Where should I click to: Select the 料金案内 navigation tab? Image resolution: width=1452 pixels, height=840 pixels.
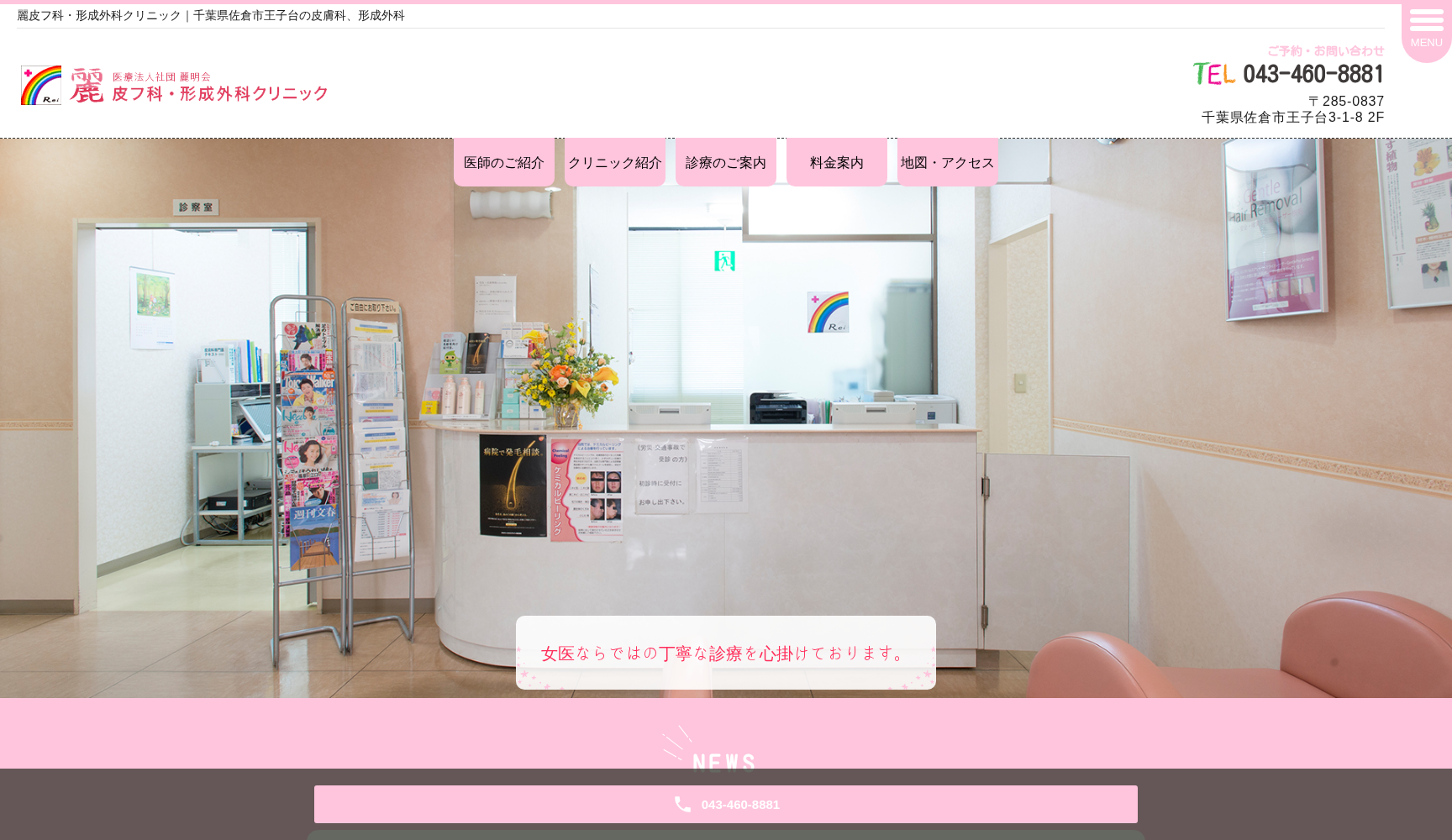(835, 162)
